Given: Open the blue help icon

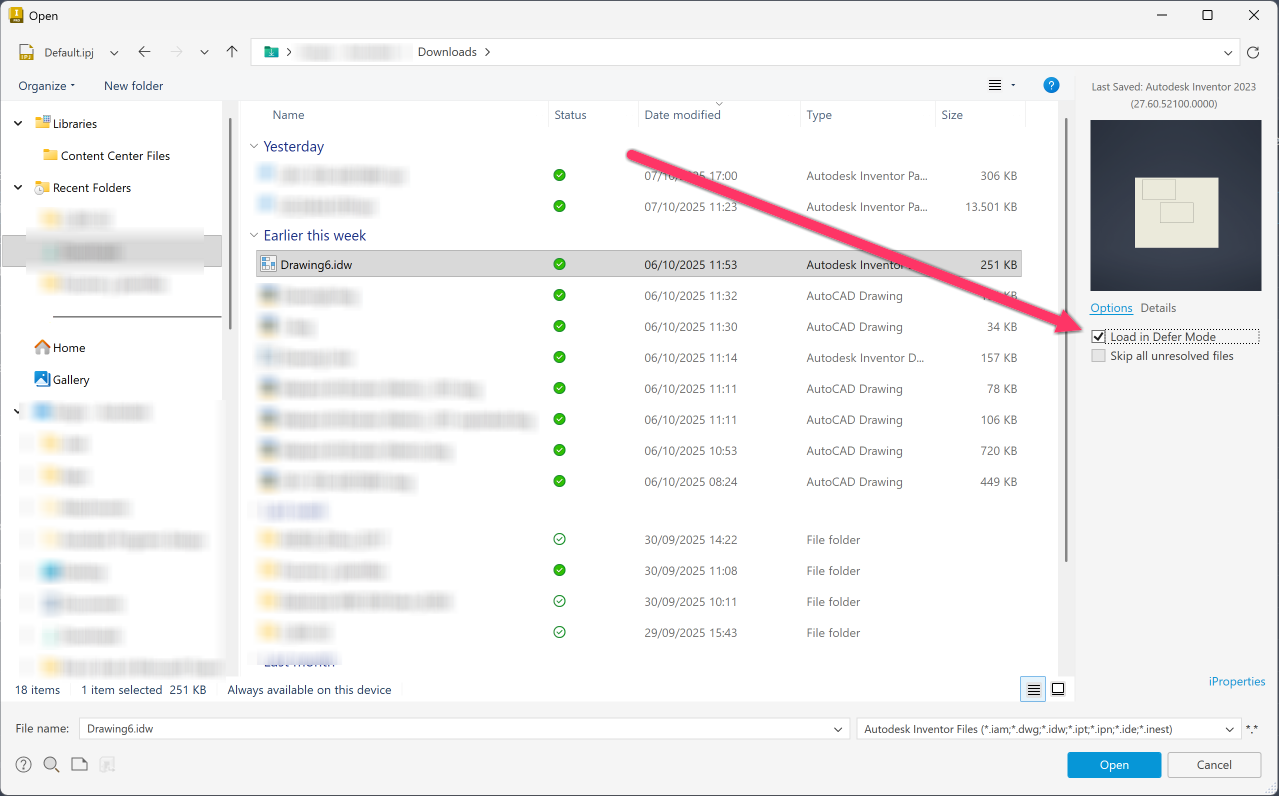Looking at the screenshot, I should (1051, 86).
